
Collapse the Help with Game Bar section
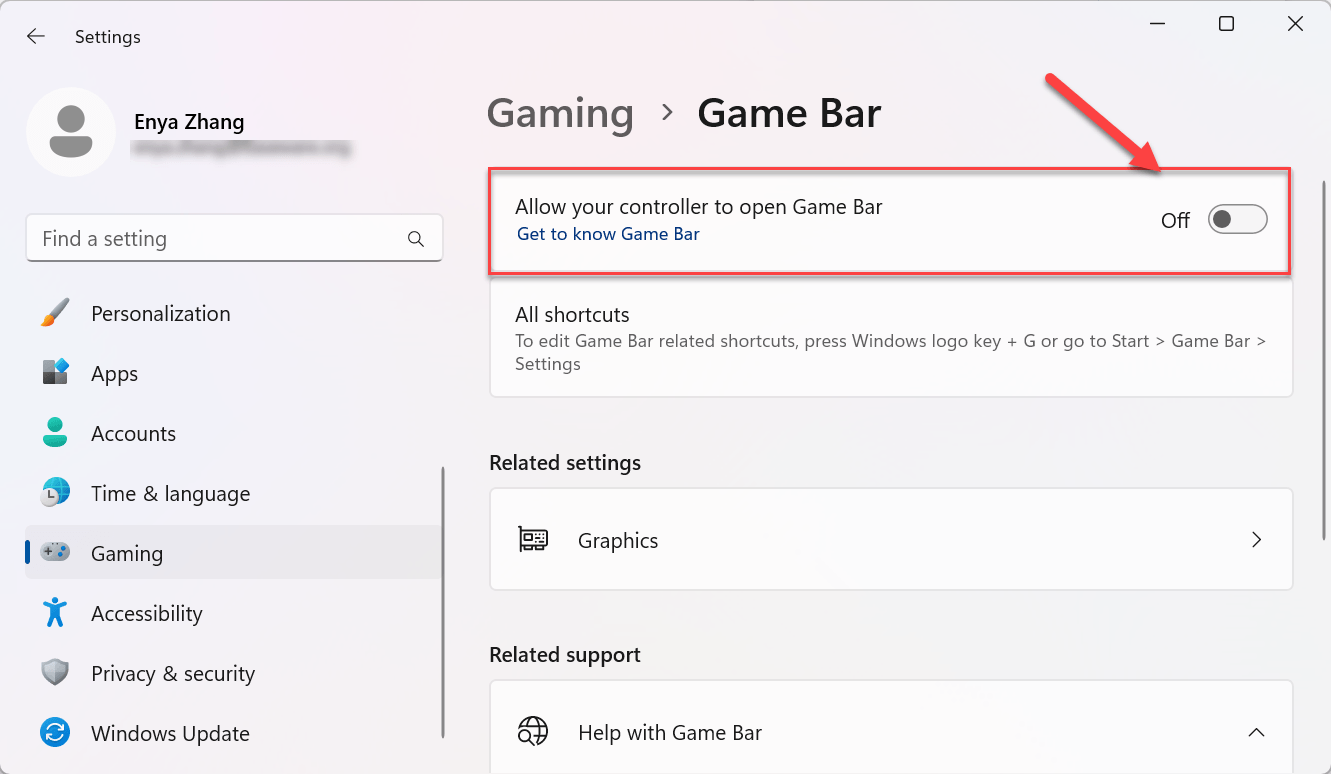point(1257,732)
